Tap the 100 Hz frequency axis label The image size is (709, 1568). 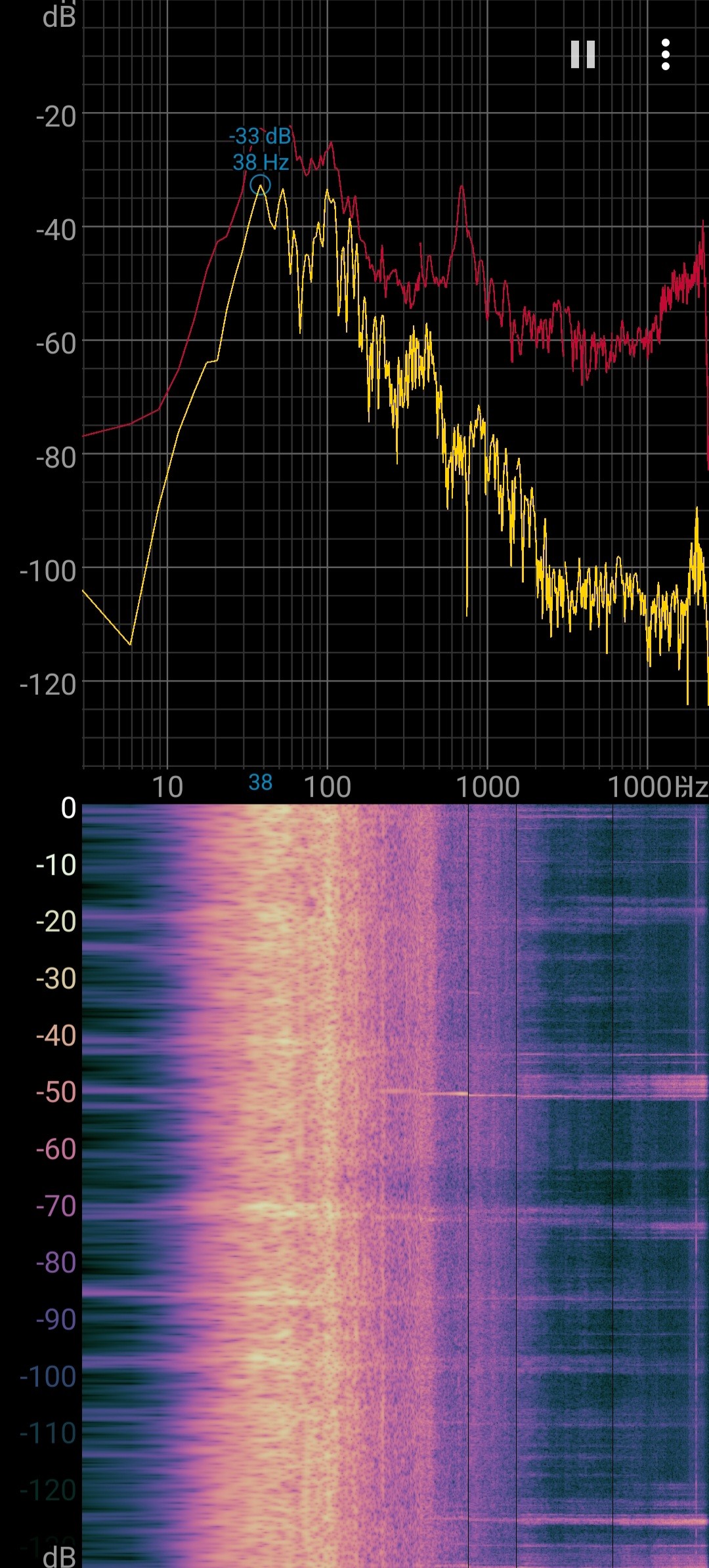[x=328, y=787]
